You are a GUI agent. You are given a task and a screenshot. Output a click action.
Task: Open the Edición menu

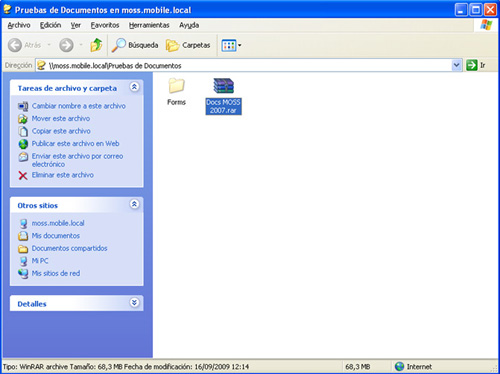pos(50,25)
